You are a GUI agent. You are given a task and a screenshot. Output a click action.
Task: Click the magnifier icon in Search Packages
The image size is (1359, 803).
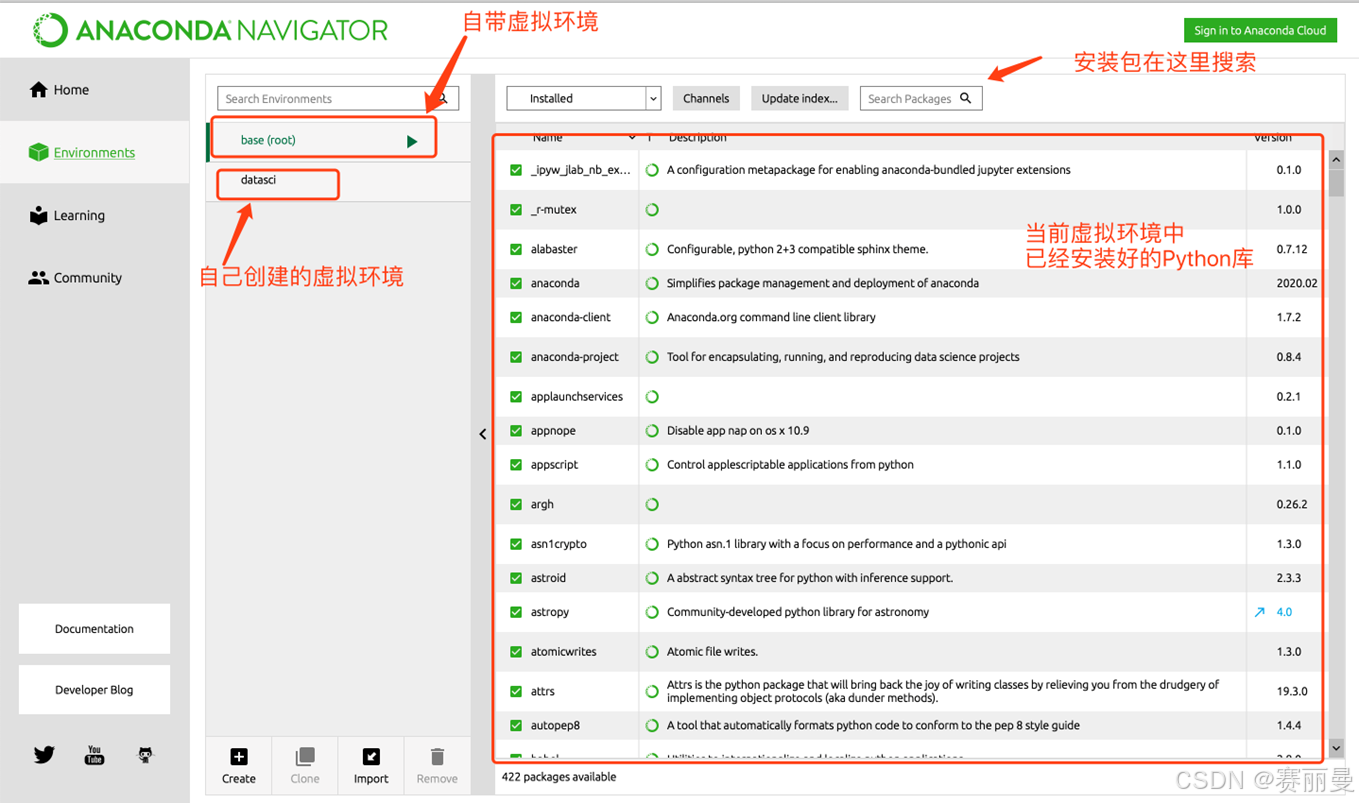[966, 98]
